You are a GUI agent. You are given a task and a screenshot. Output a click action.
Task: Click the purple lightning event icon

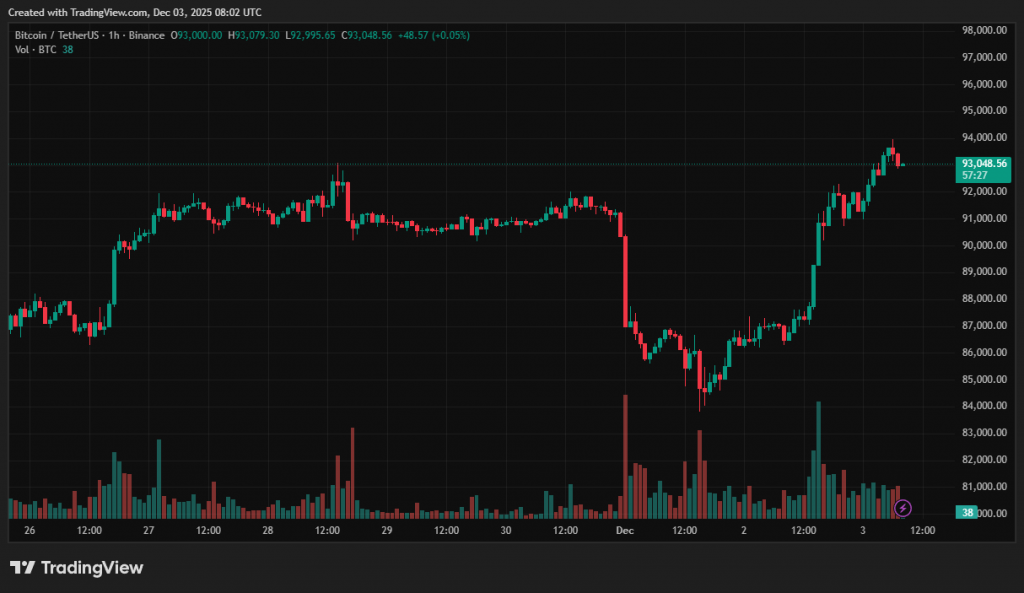coord(903,508)
